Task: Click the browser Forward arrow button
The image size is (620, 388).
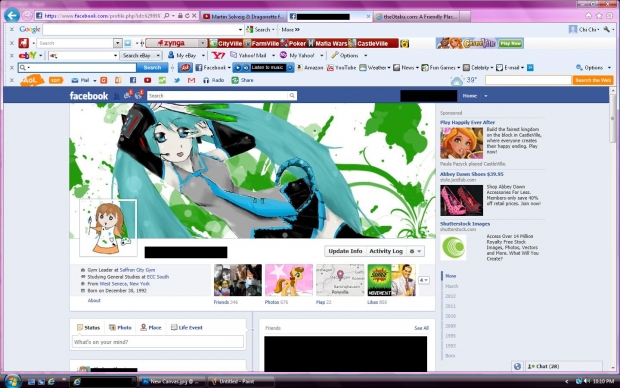Action: [26, 16]
